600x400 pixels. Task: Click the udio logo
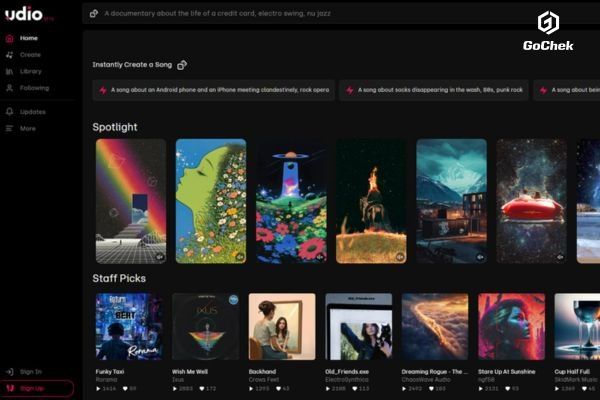(x=24, y=14)
